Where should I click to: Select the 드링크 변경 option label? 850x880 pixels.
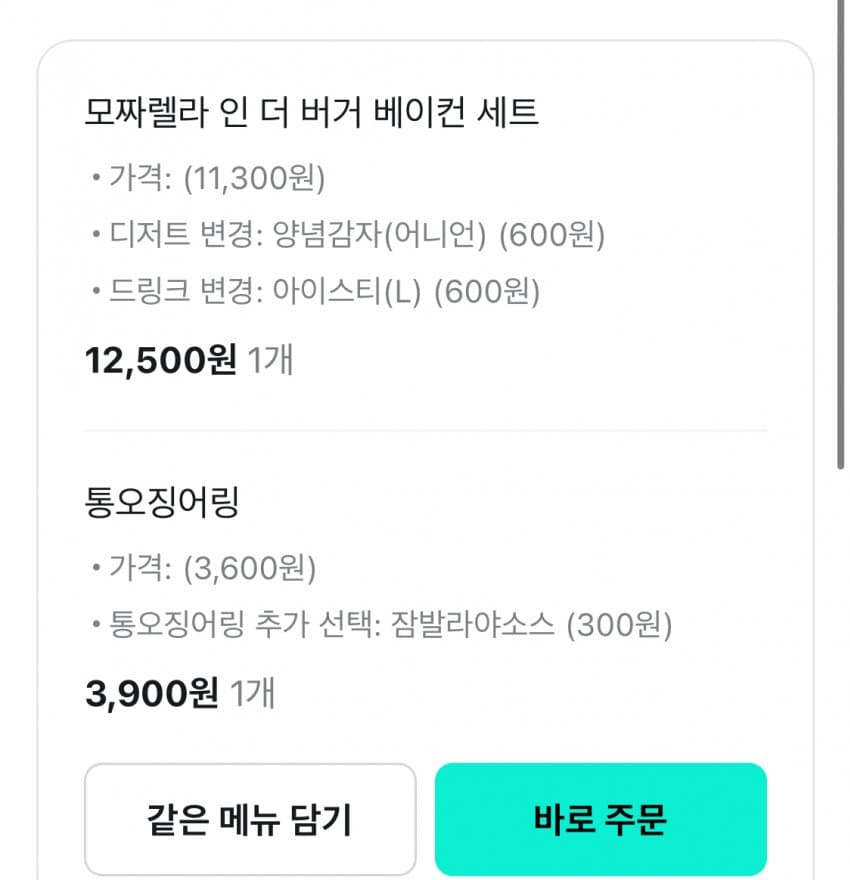click(177, 293)
